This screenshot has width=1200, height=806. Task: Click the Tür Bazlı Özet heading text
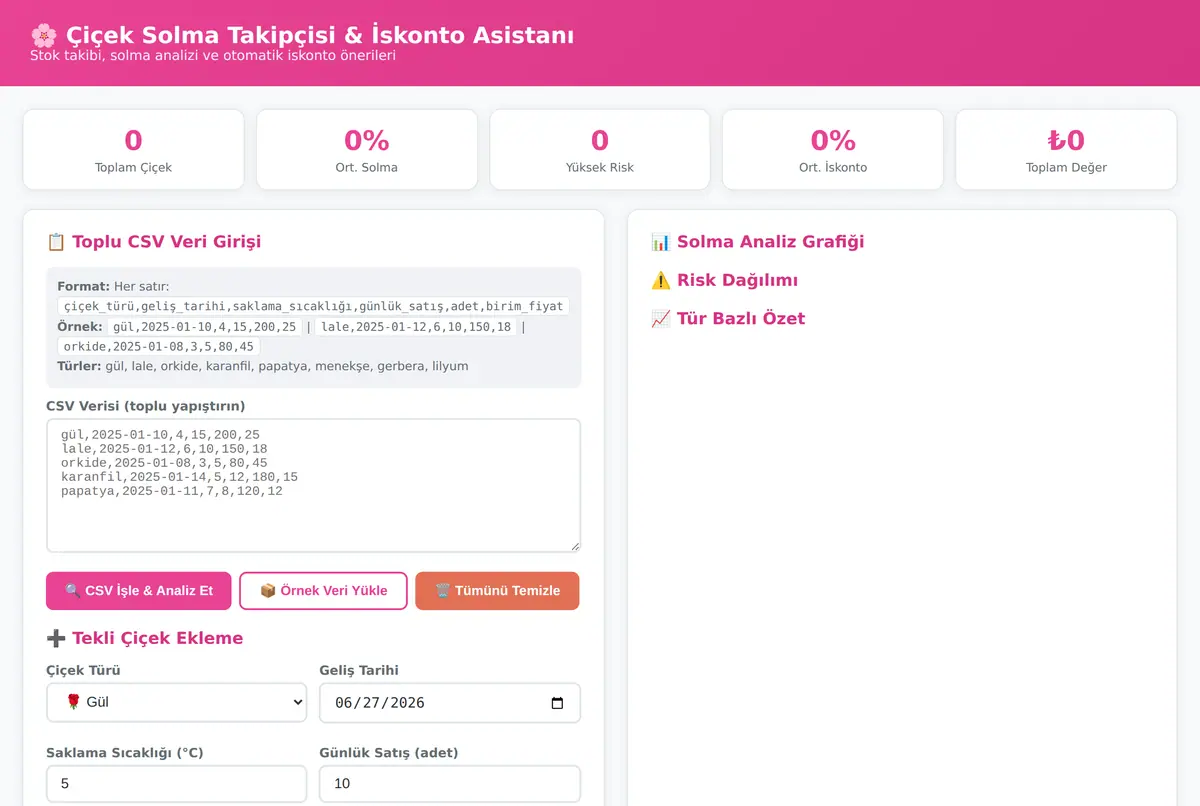click(x=741, y=318)
